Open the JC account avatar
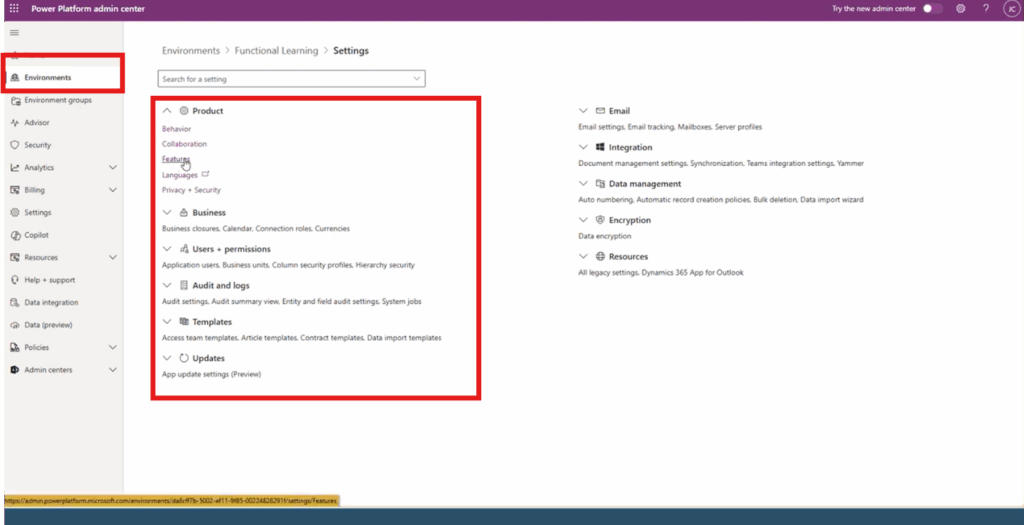Viewport: 1024px width, 525px height. pyautogui.click(x=1012, y=8)
